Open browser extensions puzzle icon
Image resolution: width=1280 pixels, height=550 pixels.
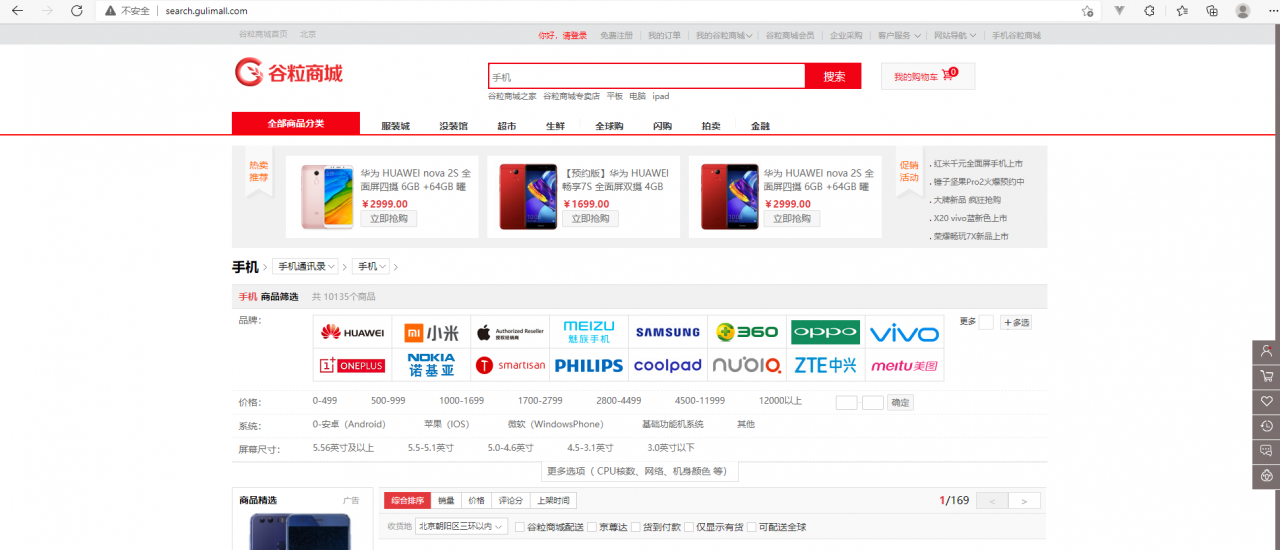1150,11
